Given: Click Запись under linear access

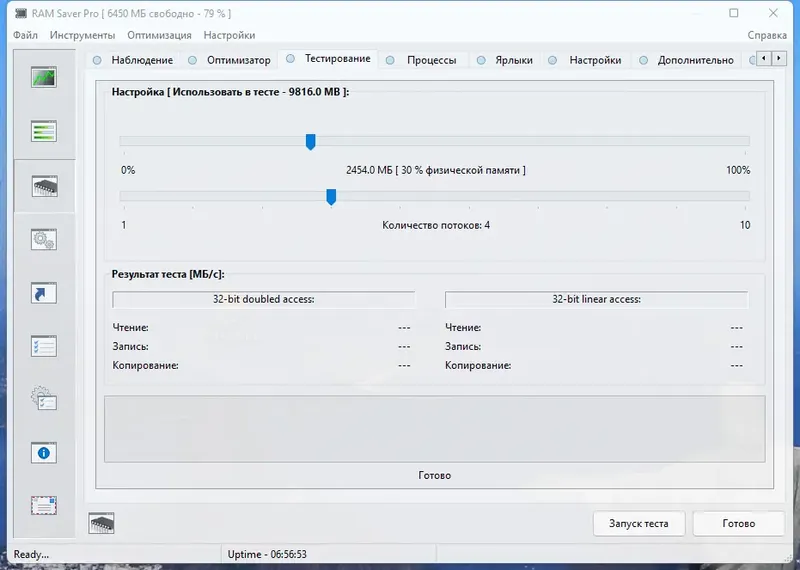Looking at the screenshot, I should 463,346.
